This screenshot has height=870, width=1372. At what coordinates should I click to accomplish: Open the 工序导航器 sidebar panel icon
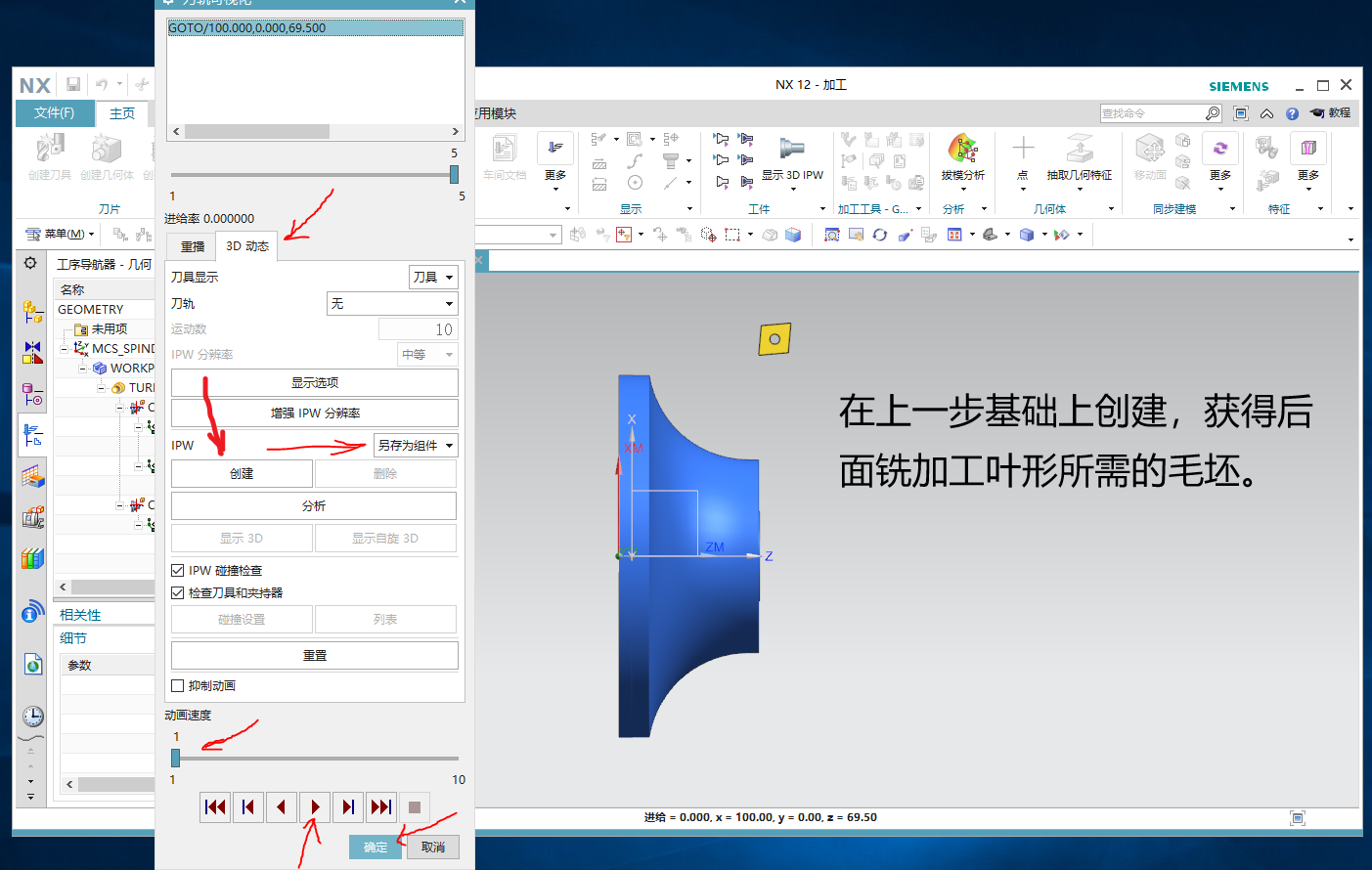pos(32,433)
